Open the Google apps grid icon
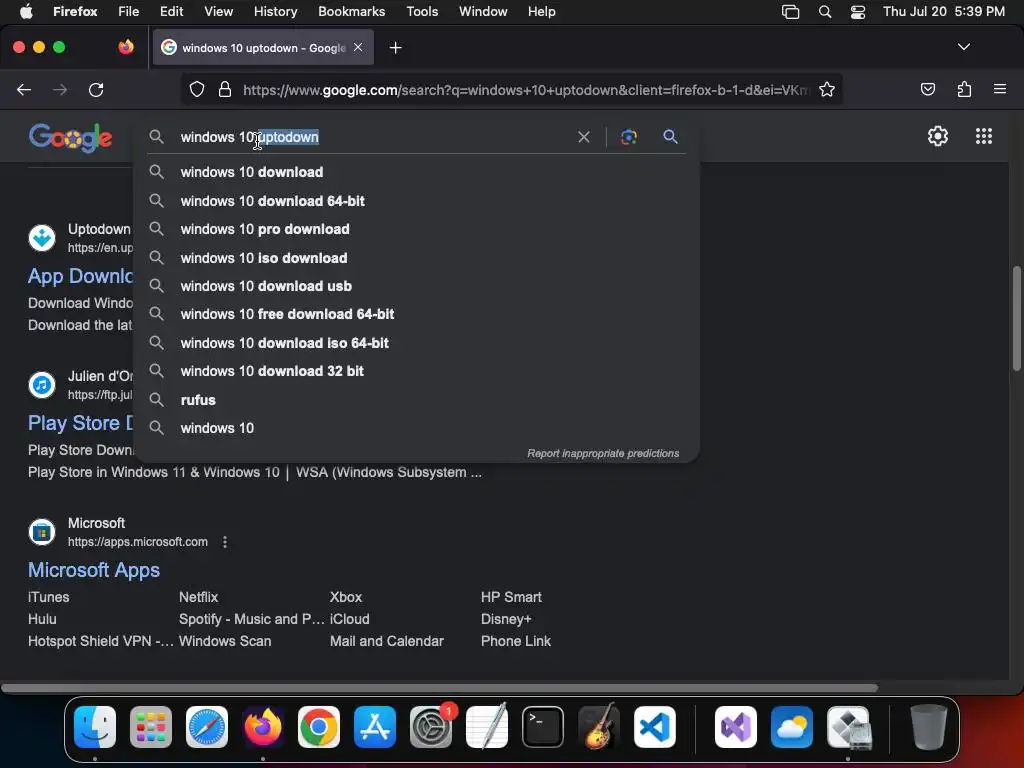The image size is (1024, 768). [x=984, y=136]
